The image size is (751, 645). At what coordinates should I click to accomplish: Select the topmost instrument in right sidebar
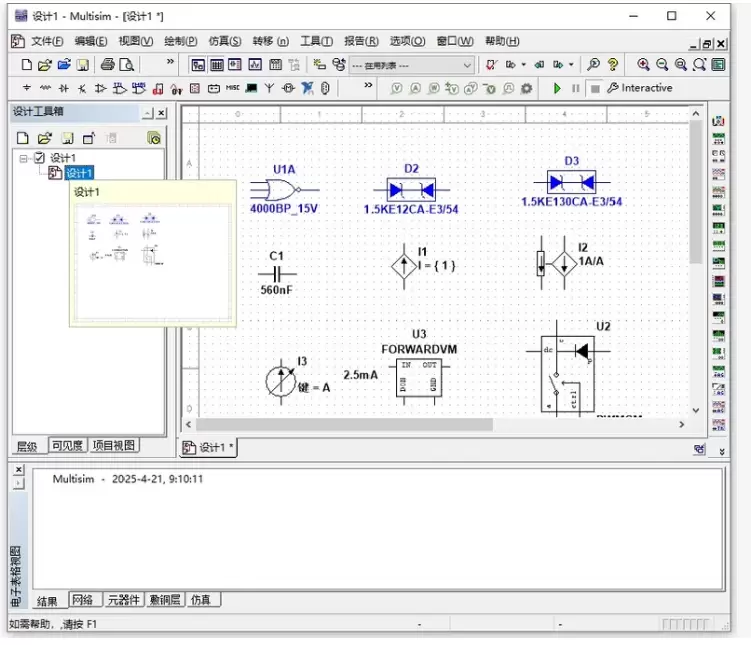(x=718, y=121)
